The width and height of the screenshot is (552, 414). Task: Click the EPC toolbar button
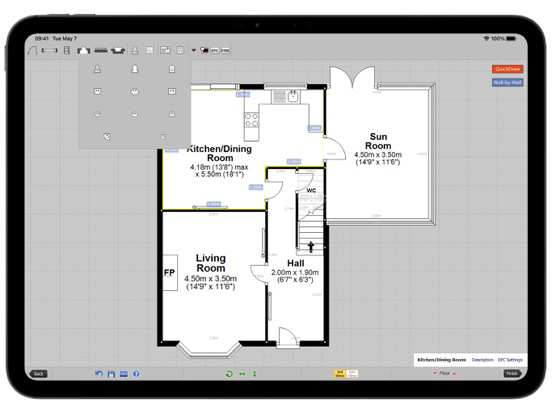215,51
